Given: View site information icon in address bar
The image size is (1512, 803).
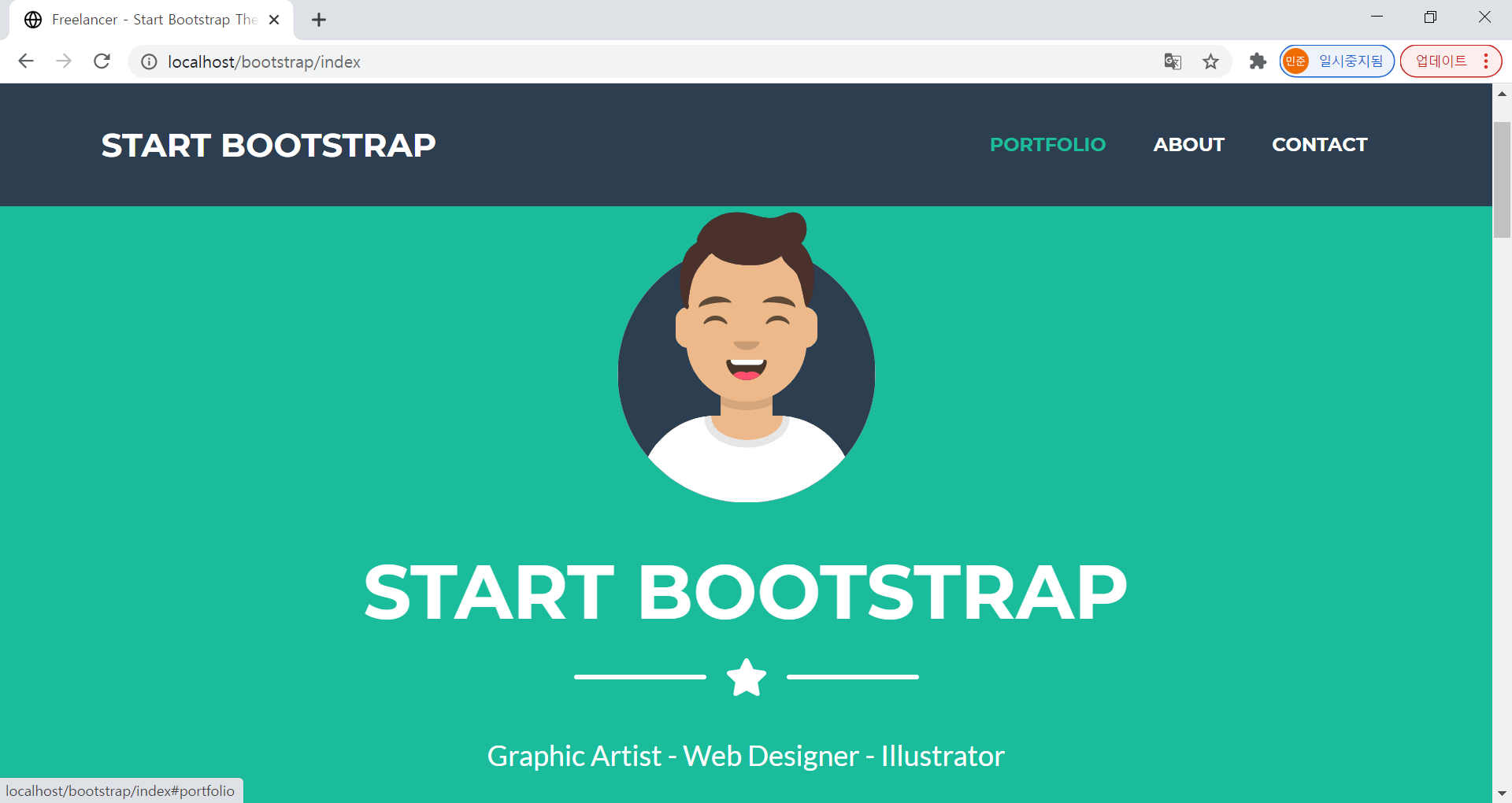Looking at the screenshot, I should tap(149, 61).
